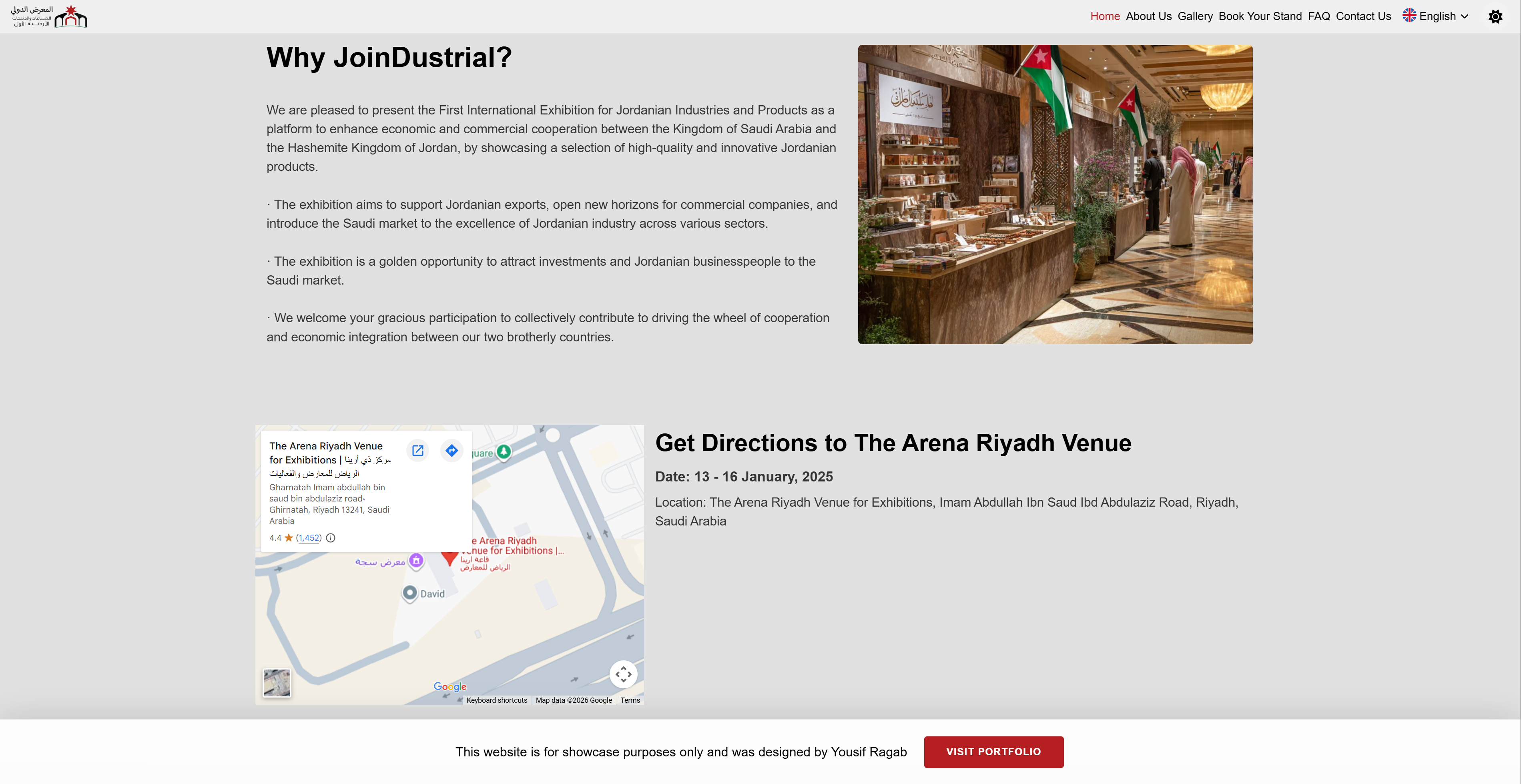Screen dimensions: 1521x784
Task: Click the David location marker
Action: pyautogui.click(x=410, y=593)
